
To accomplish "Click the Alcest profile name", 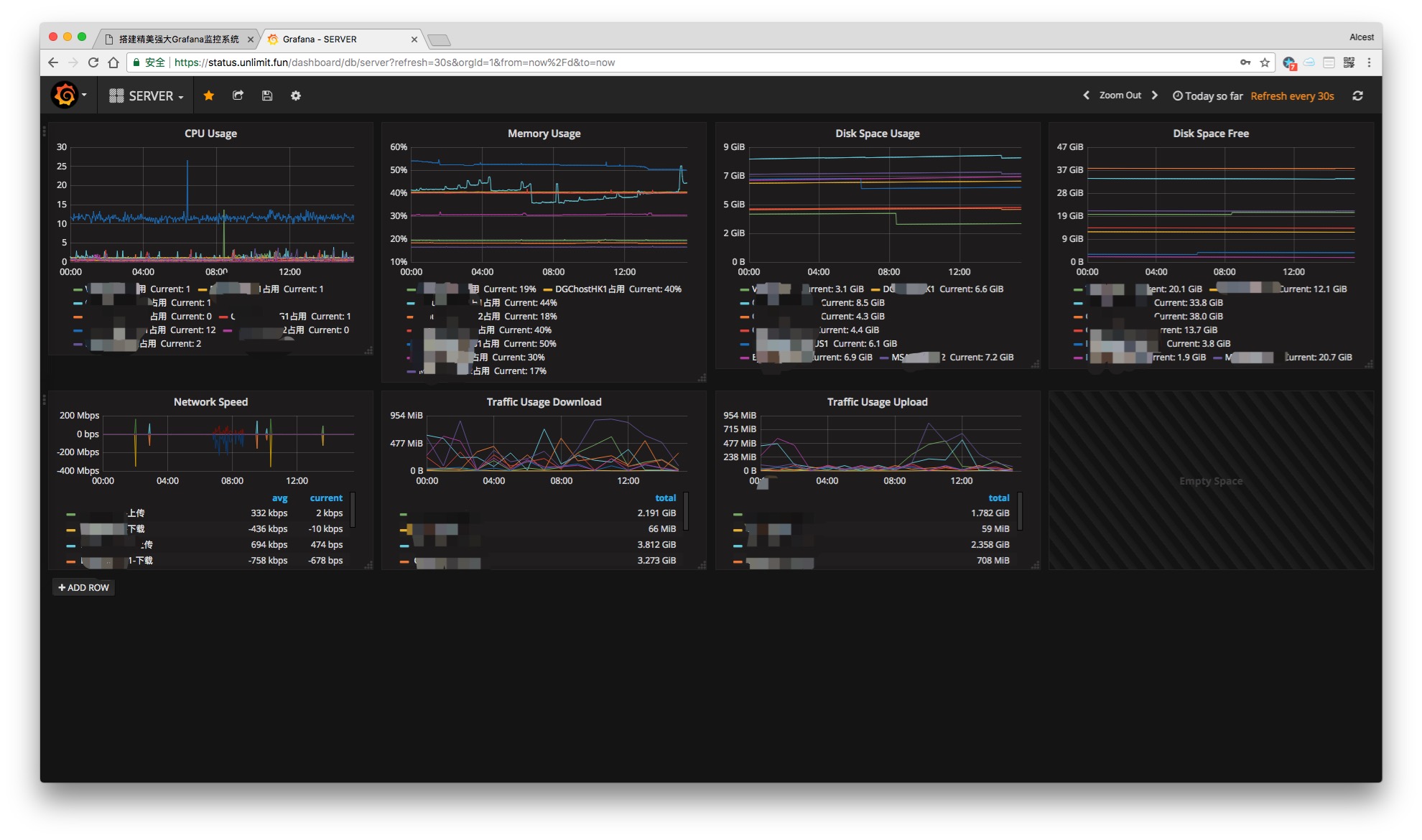I will [x=1361, y=37].
